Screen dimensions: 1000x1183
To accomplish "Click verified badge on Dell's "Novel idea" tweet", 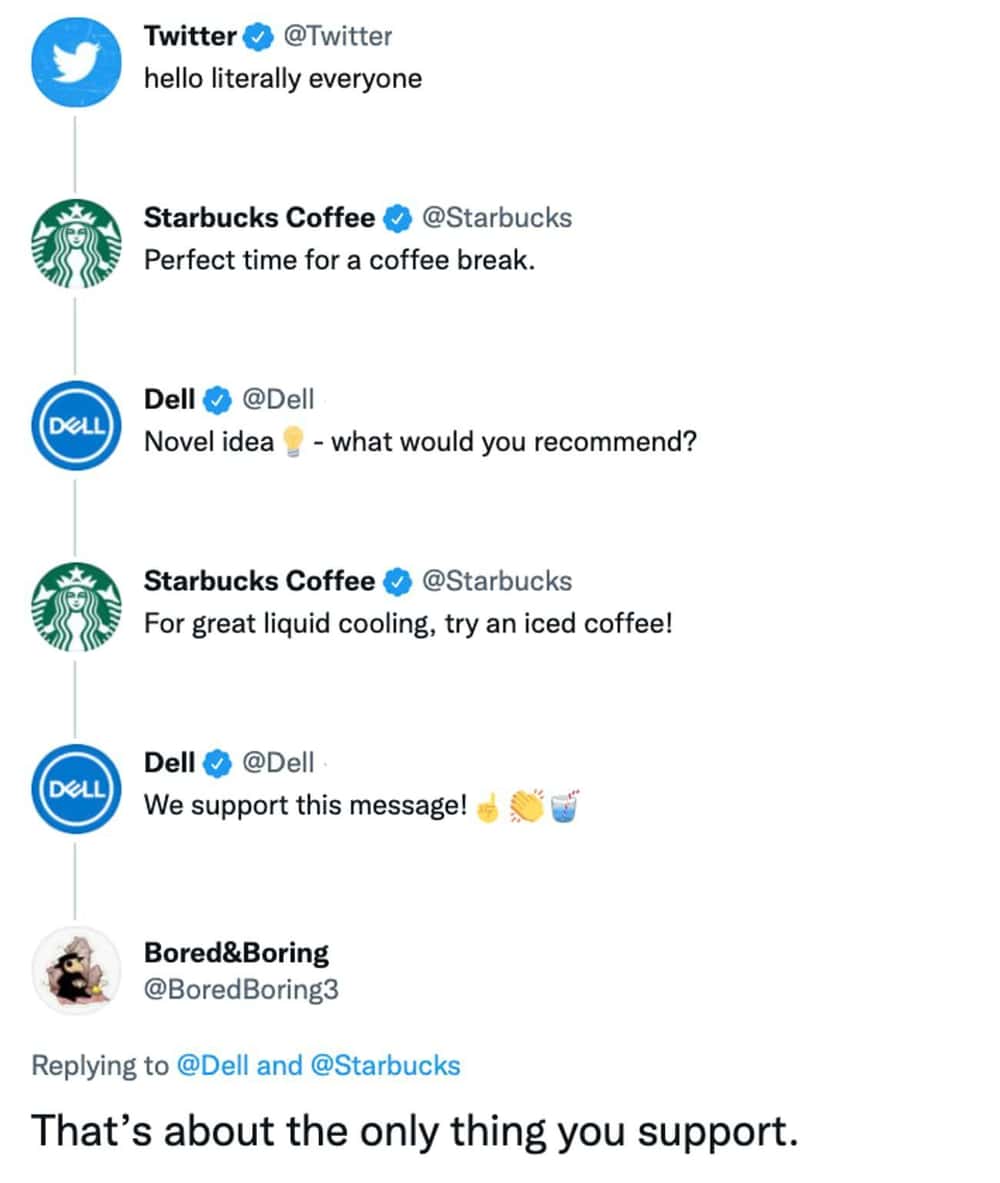I will click(x=216, y=400).
